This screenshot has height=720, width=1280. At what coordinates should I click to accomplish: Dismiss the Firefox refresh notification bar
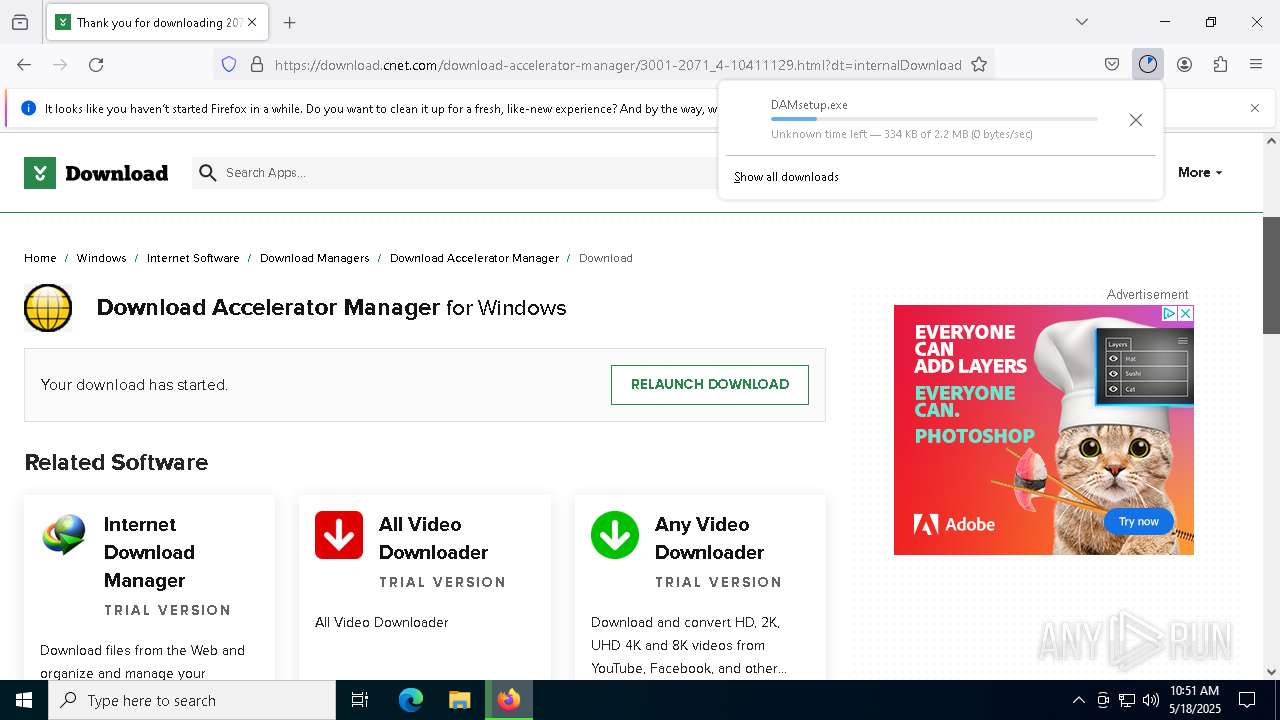point(1255,108)
